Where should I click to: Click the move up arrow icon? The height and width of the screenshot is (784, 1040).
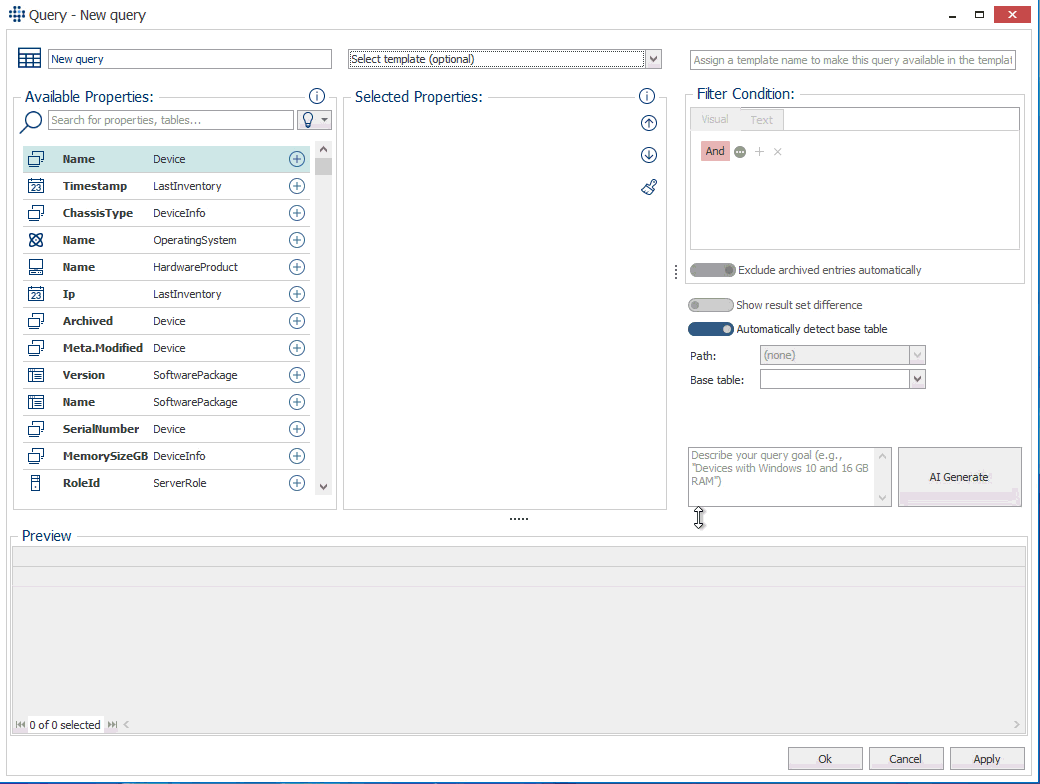click(x=648, y=123)
